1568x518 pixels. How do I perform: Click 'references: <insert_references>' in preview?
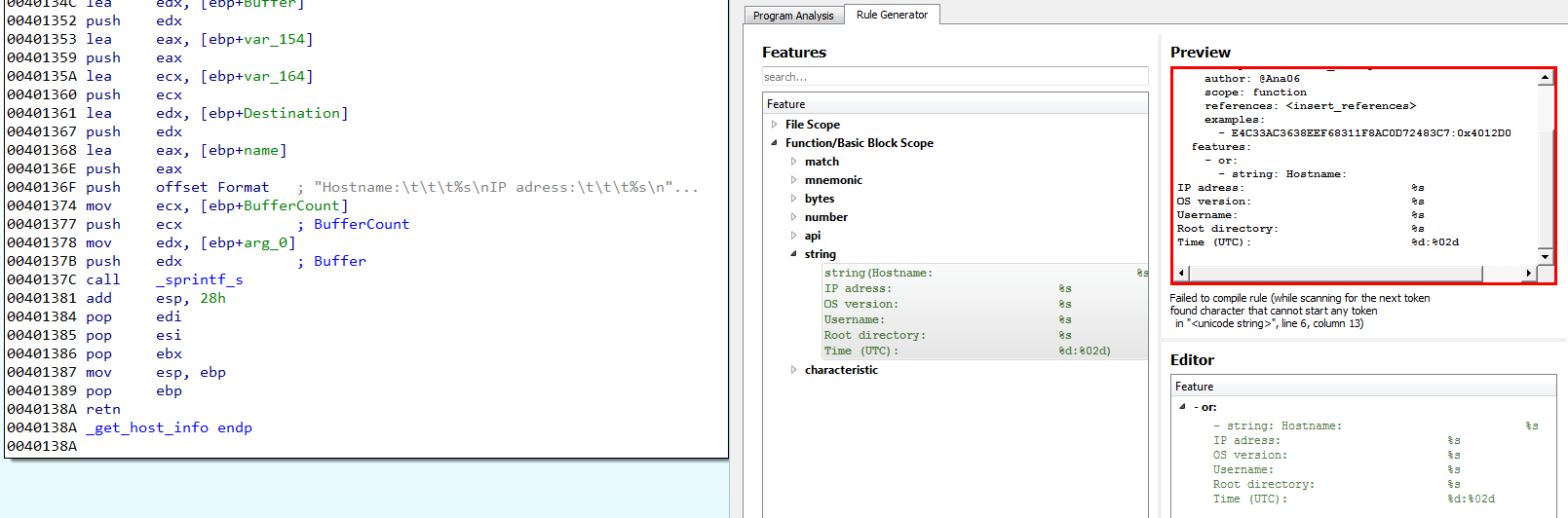pos(1310,106)
